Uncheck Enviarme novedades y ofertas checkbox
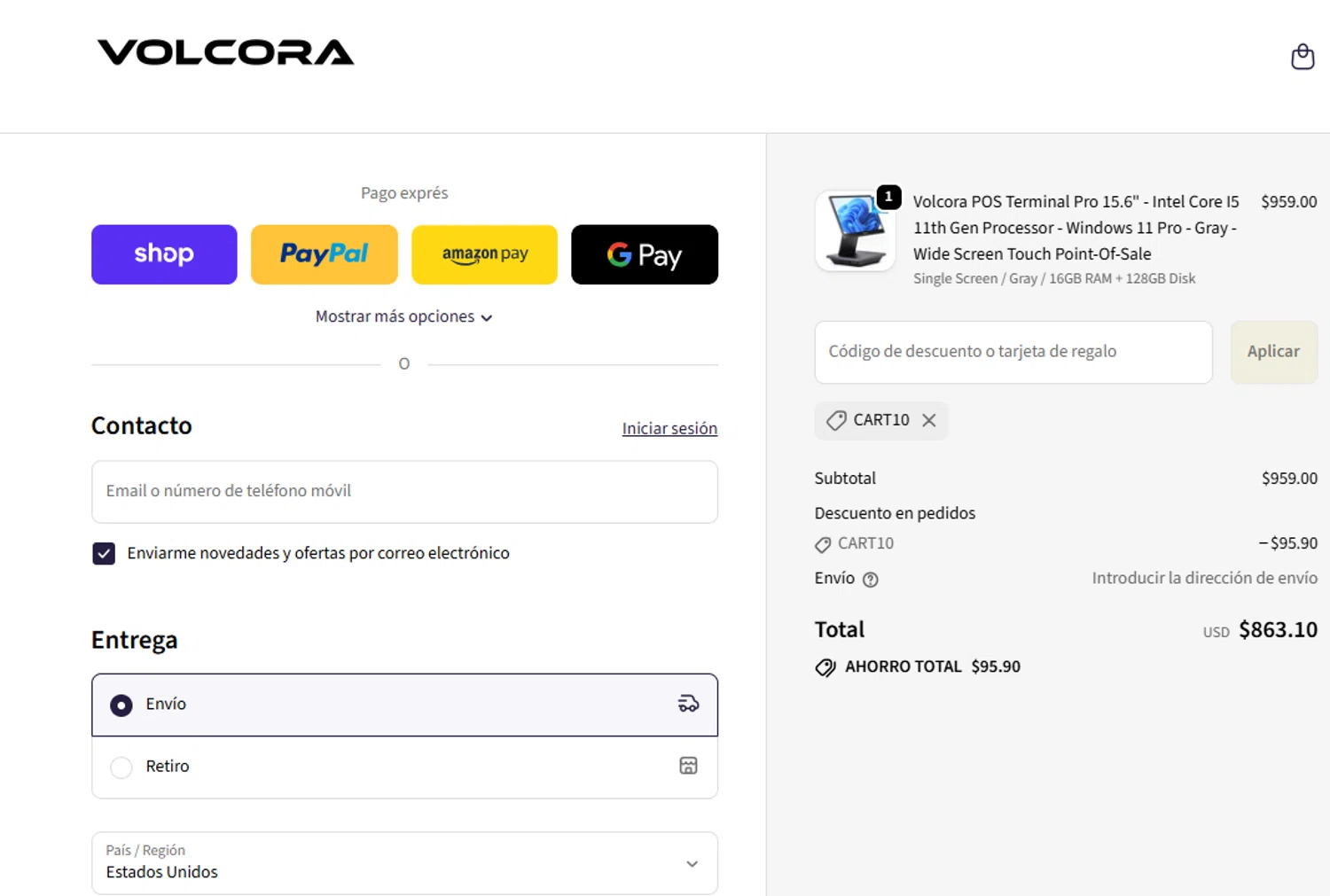Image resolution: width=1330 pixels, height=896 pixels. 104,554
